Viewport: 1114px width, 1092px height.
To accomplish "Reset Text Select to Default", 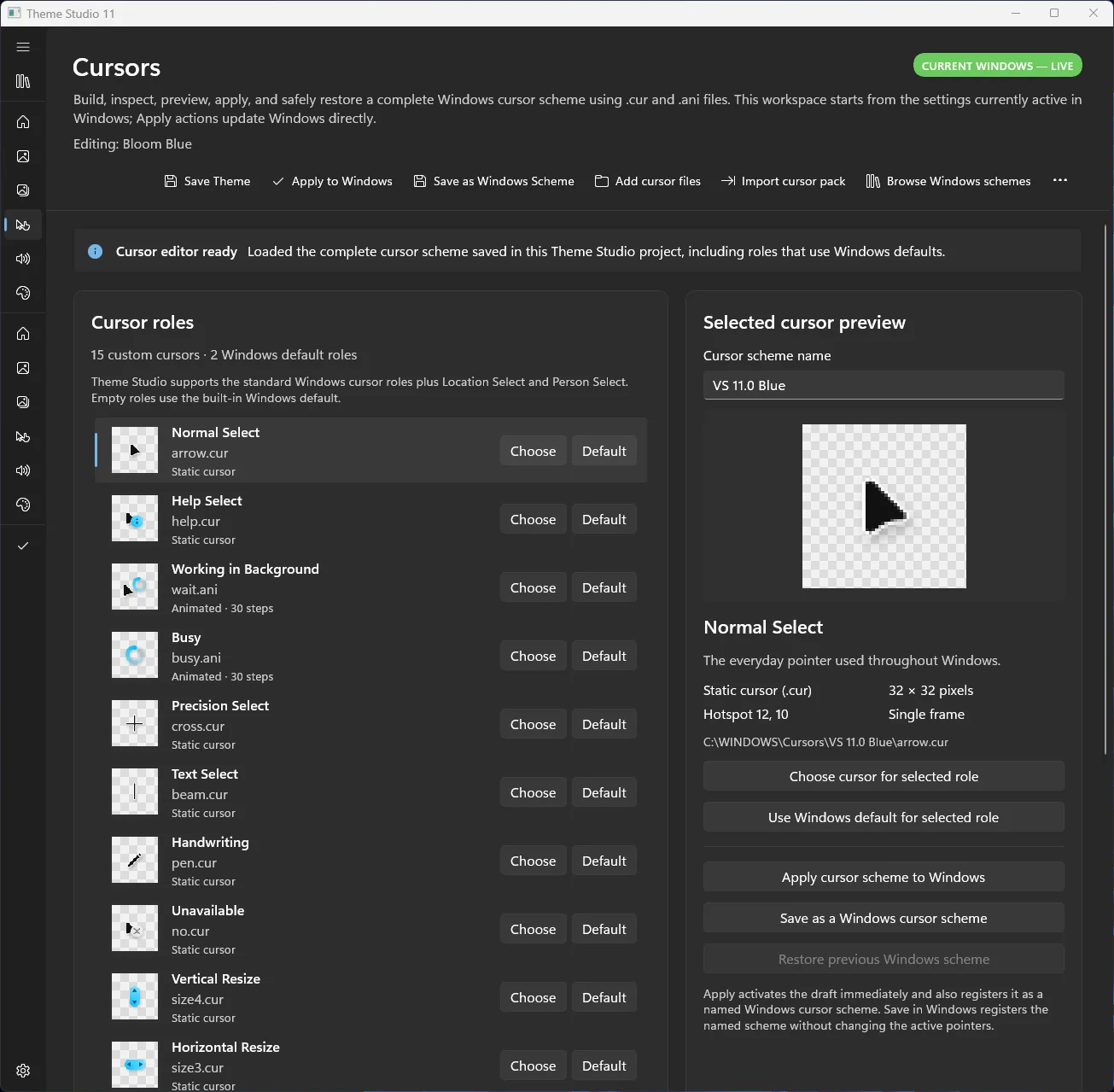I will tap(604, 792).
